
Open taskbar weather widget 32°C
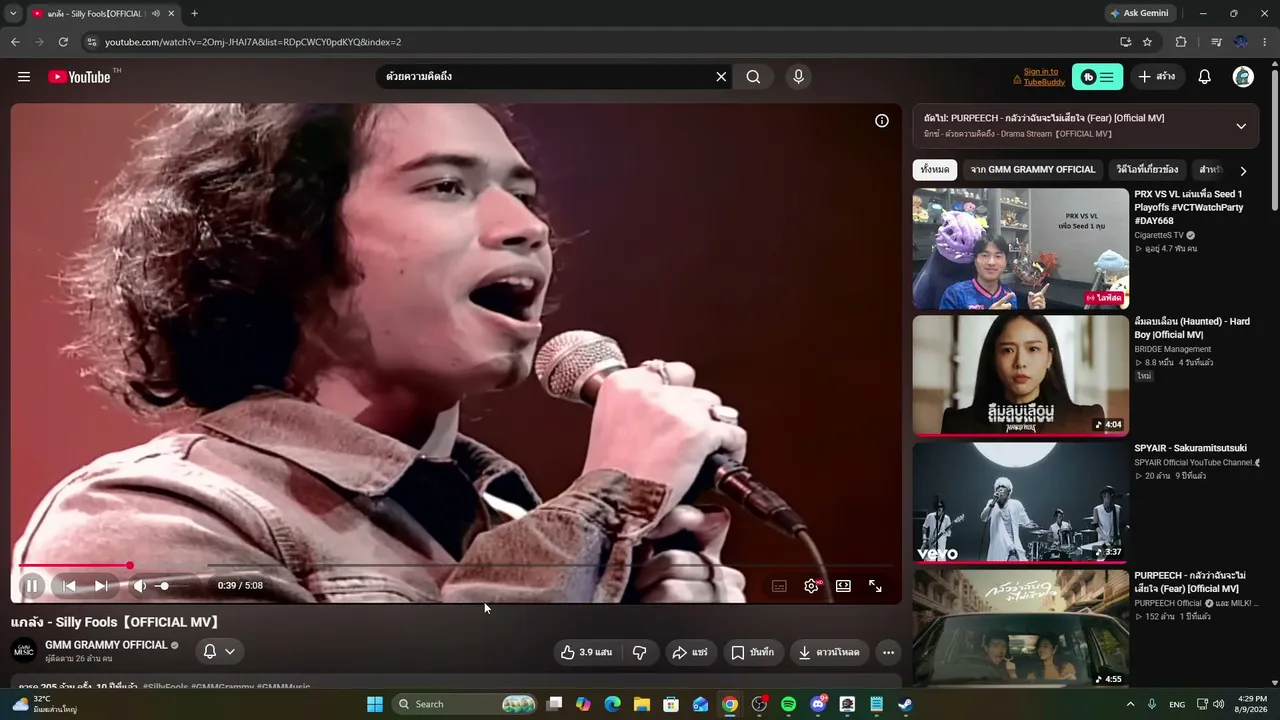[x=45, y=704]
